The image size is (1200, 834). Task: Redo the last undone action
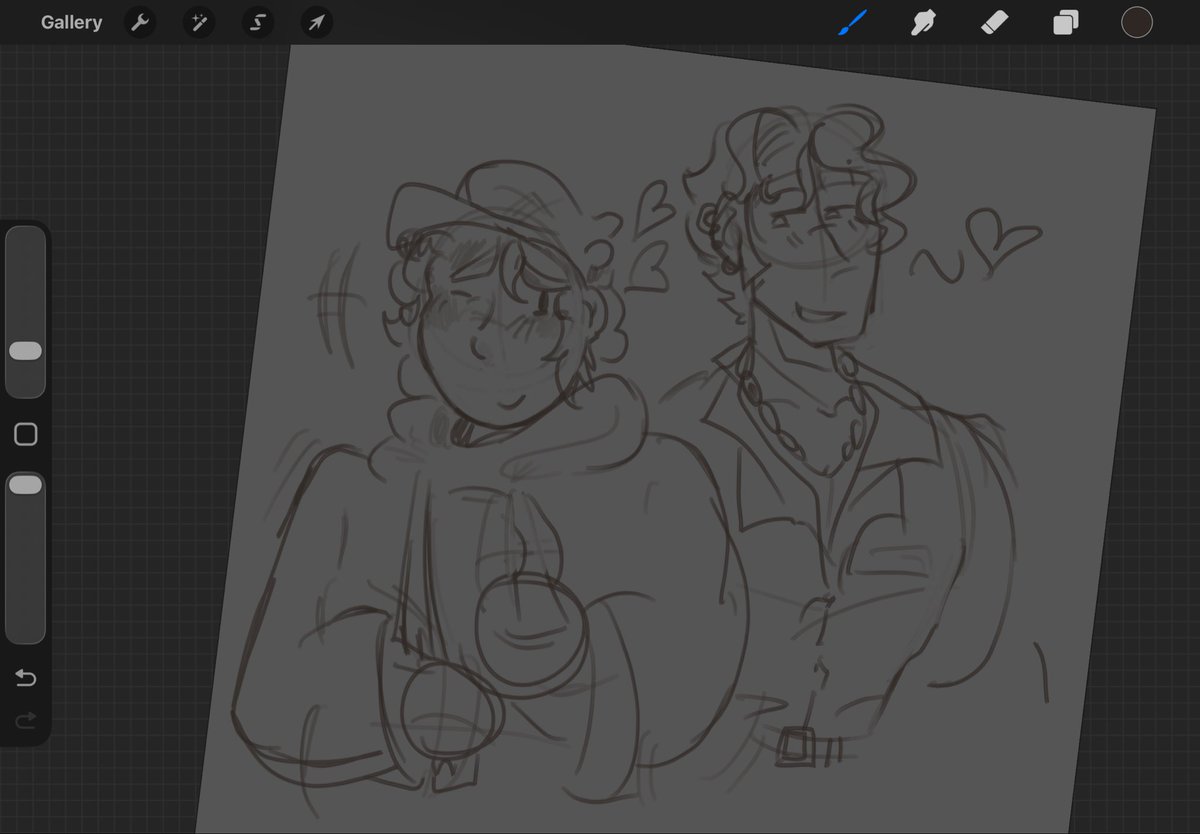[26, 720]
